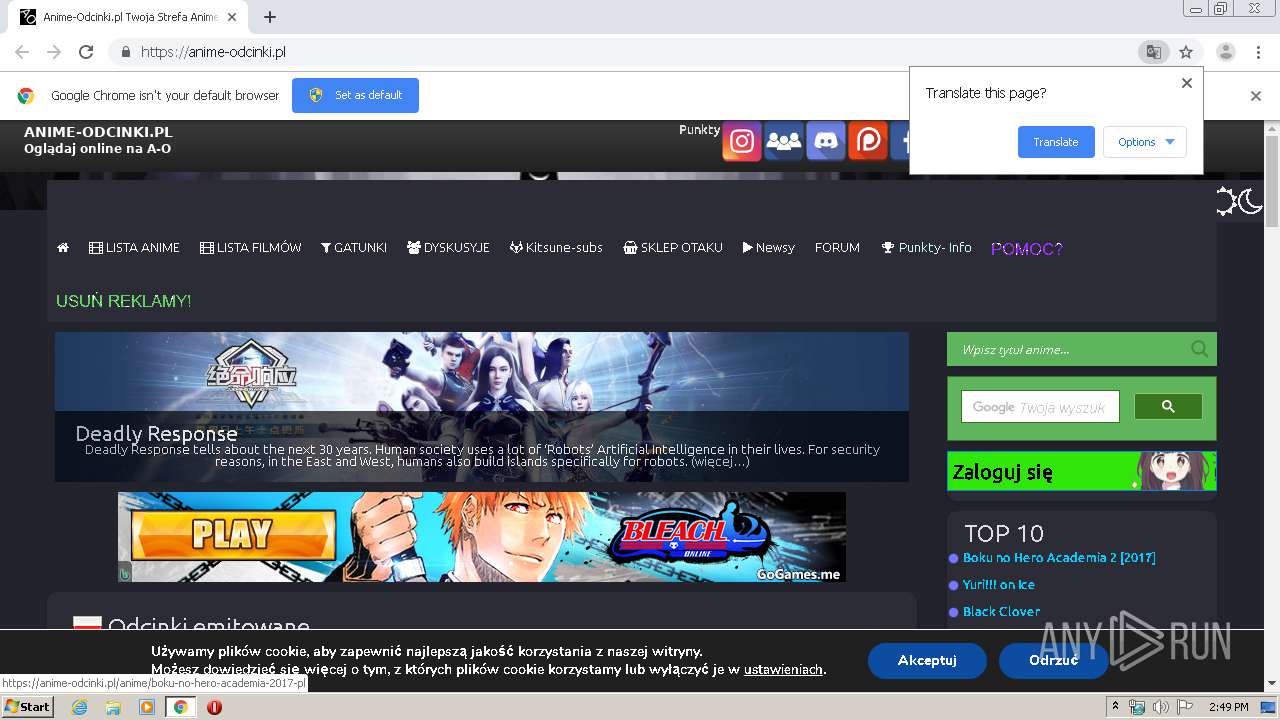1280x720 pixels.
Task: Click the search magnifier in anime title box
Action: 1199,349
